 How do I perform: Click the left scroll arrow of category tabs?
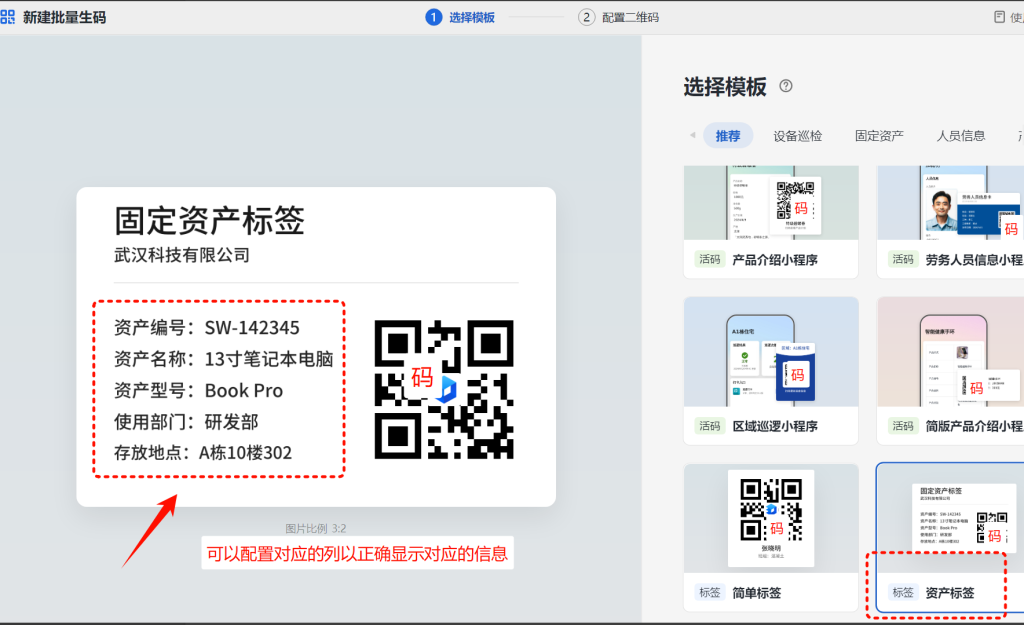692,135
